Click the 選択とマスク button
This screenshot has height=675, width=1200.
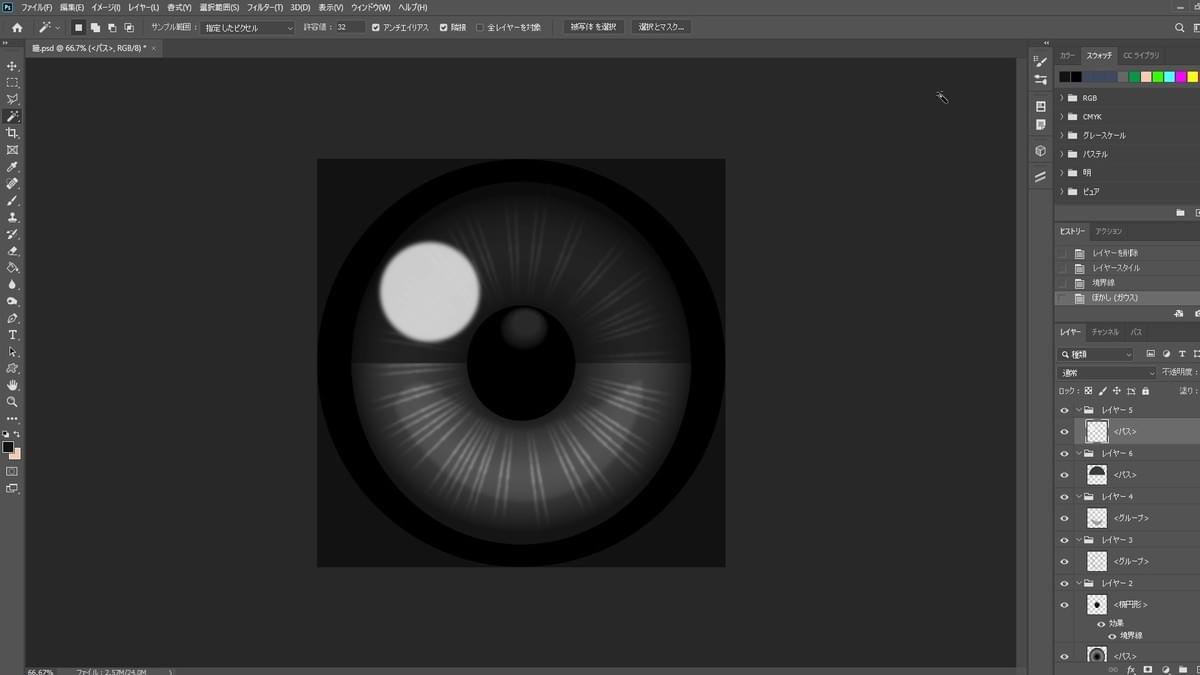(661, 27)
